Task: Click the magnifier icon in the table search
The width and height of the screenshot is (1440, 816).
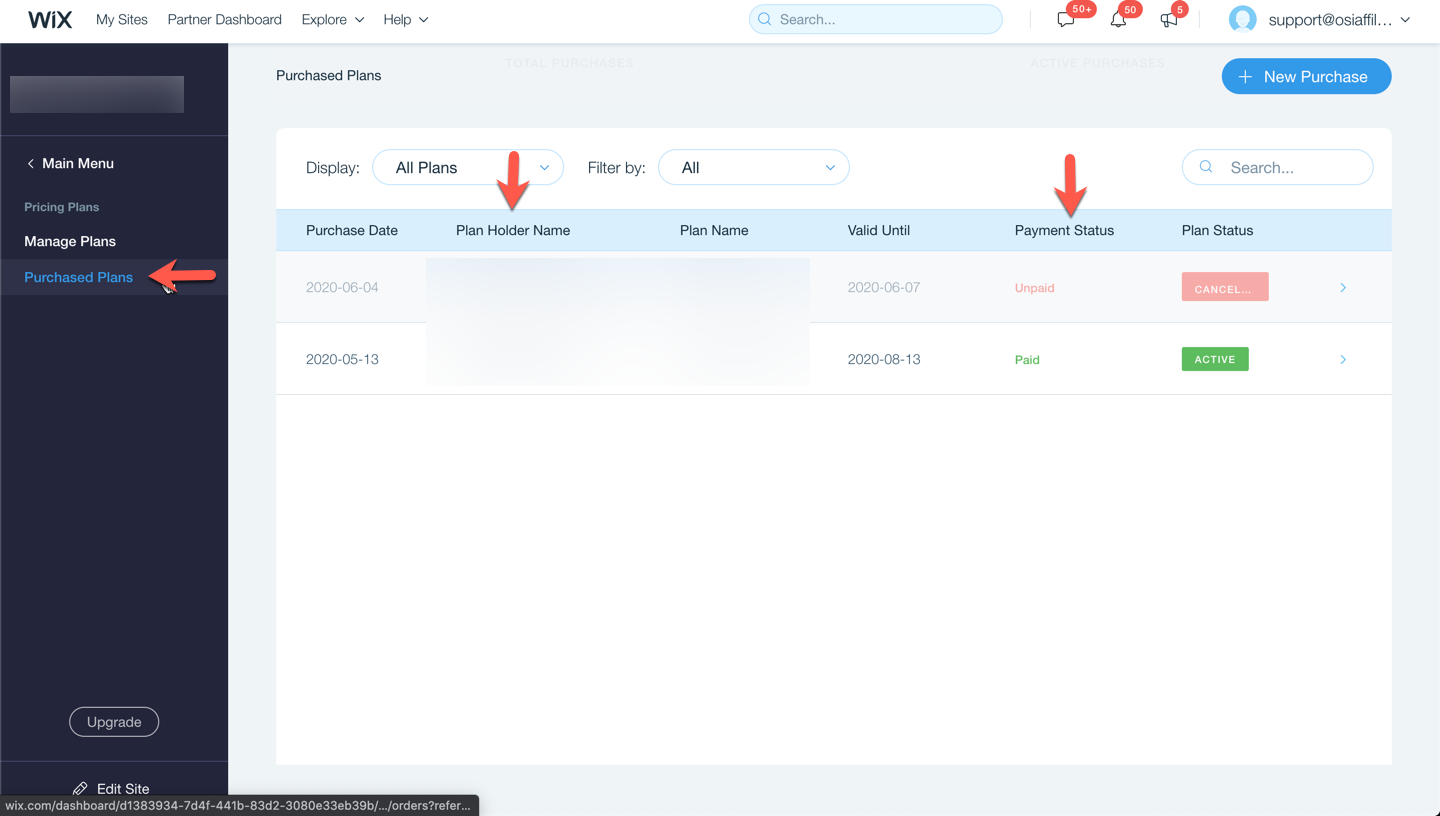Action: coord(1206,167)
